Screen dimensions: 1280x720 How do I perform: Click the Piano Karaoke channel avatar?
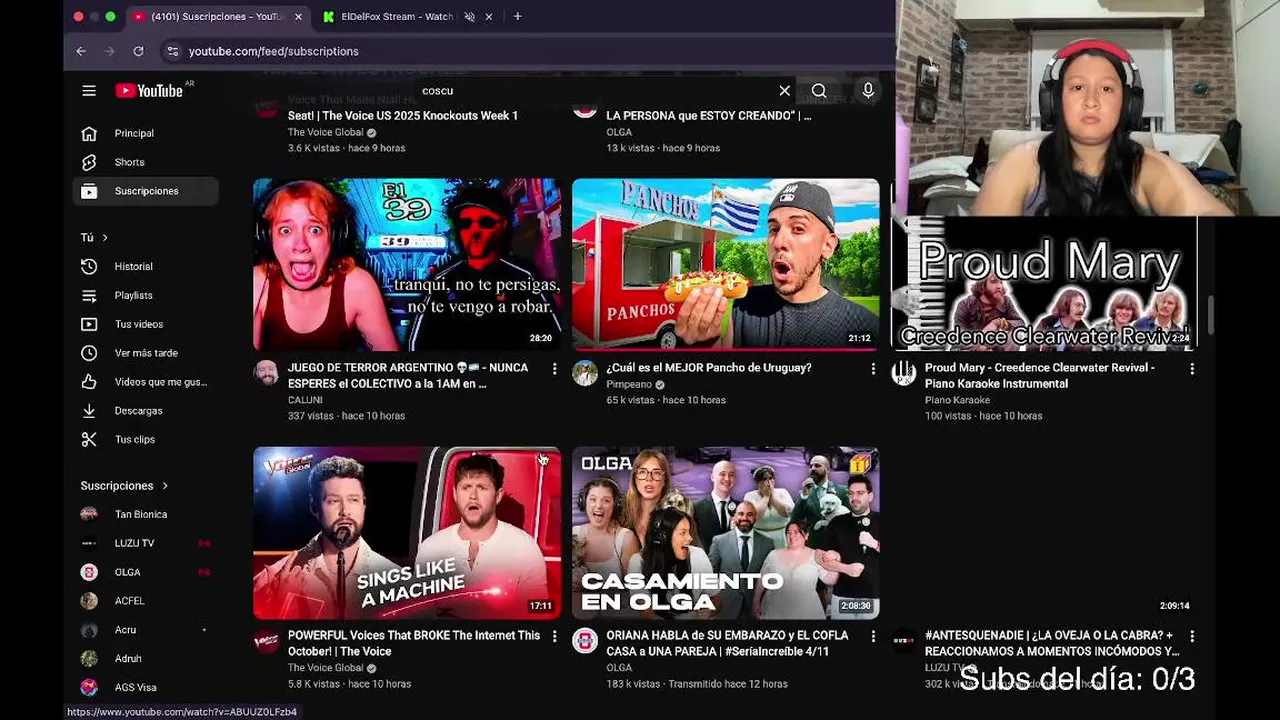904,373
